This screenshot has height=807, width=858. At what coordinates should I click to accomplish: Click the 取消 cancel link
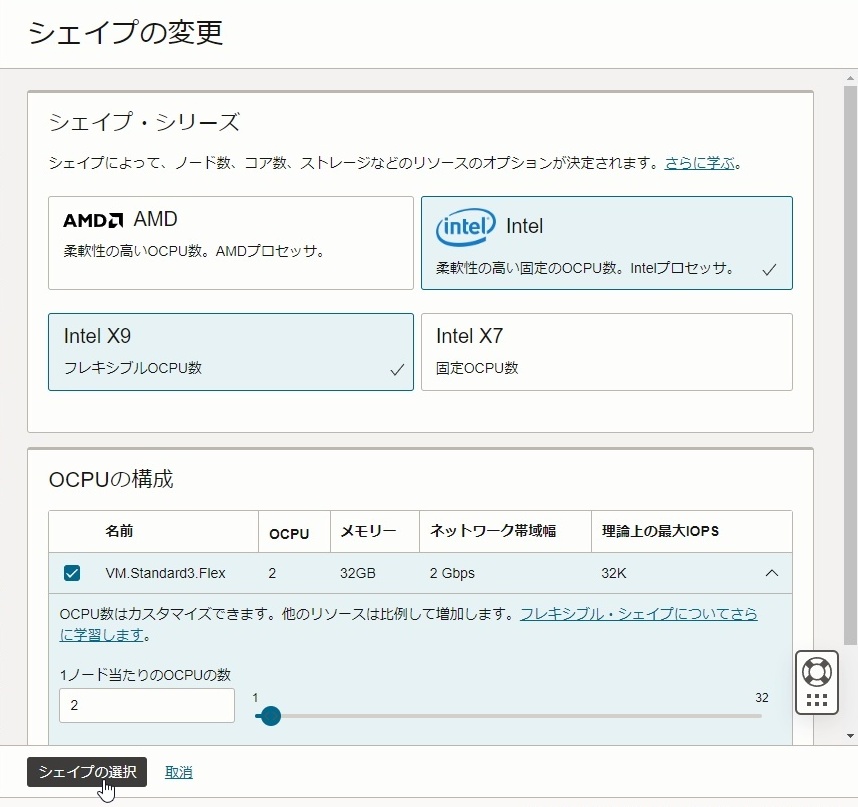[x=178, y=772]
